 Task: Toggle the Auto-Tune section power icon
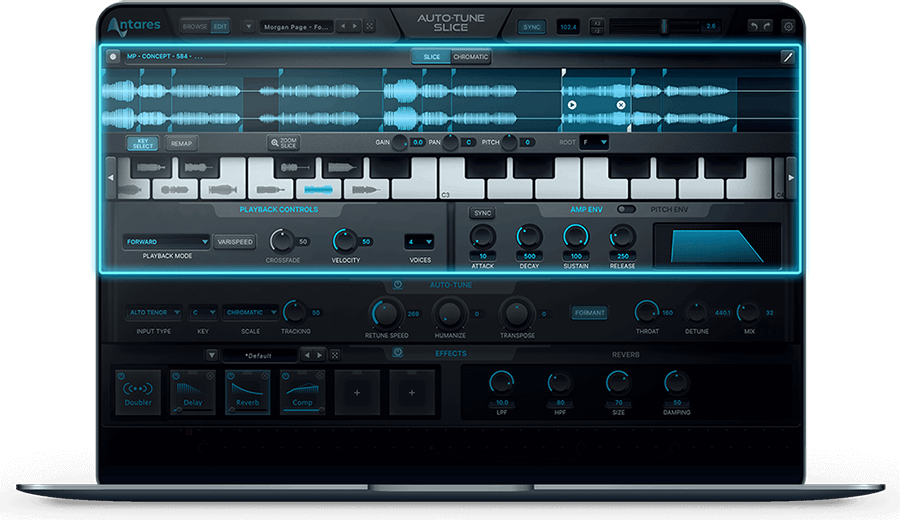[x=397, y=285]
